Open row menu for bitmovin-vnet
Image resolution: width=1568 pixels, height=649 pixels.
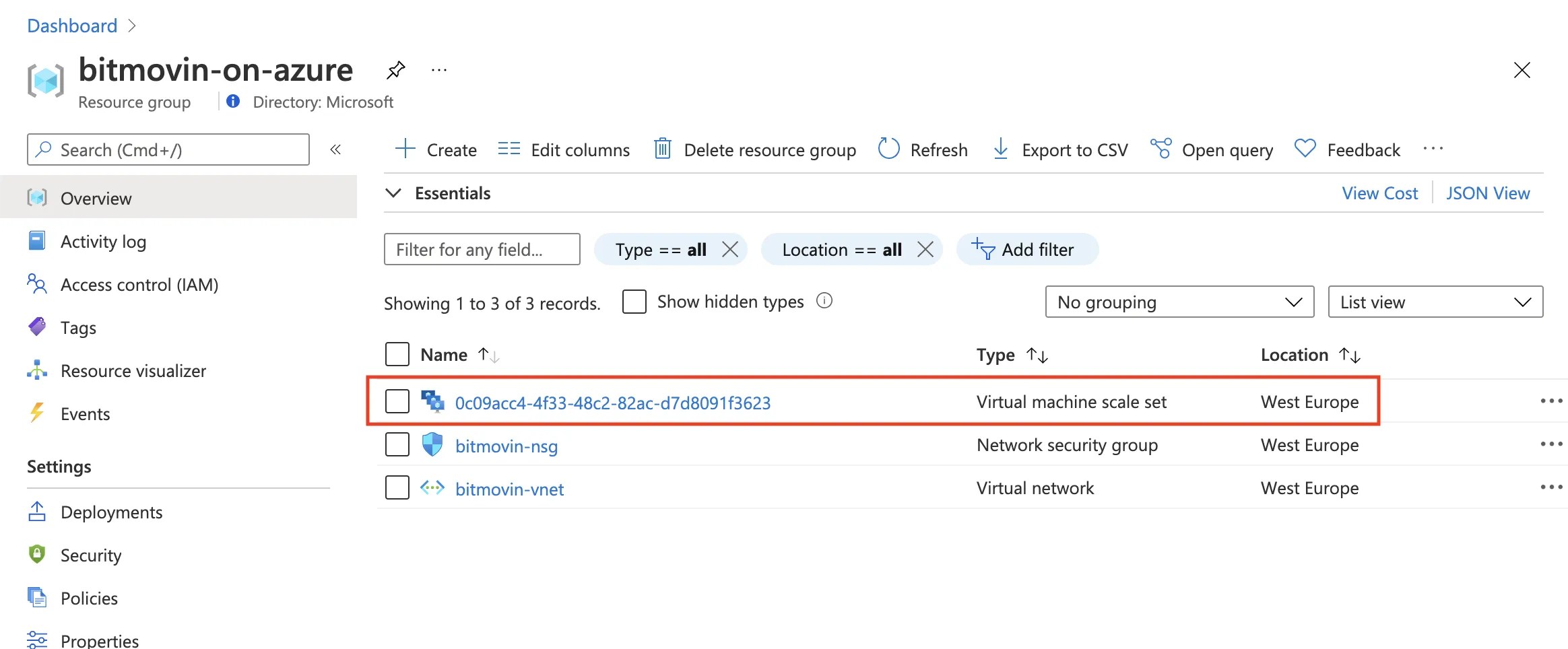(1551, 487)
